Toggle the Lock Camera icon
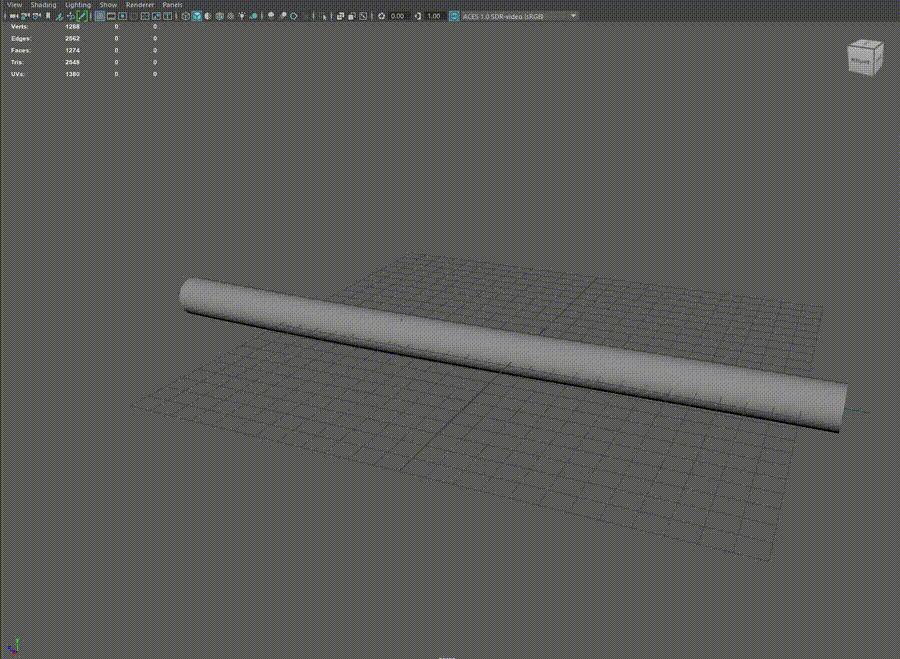900x659 pixels. [25, 16]
